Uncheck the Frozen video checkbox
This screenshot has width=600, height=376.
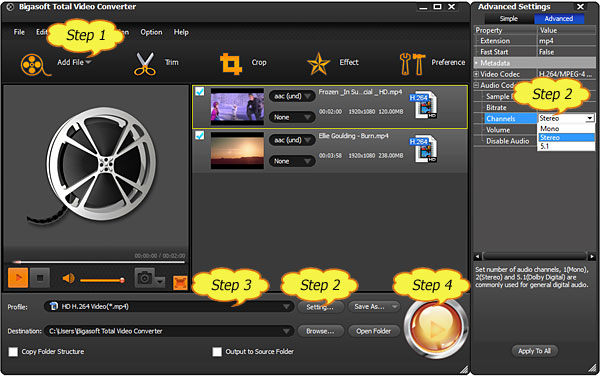click(x=199, y=91)
